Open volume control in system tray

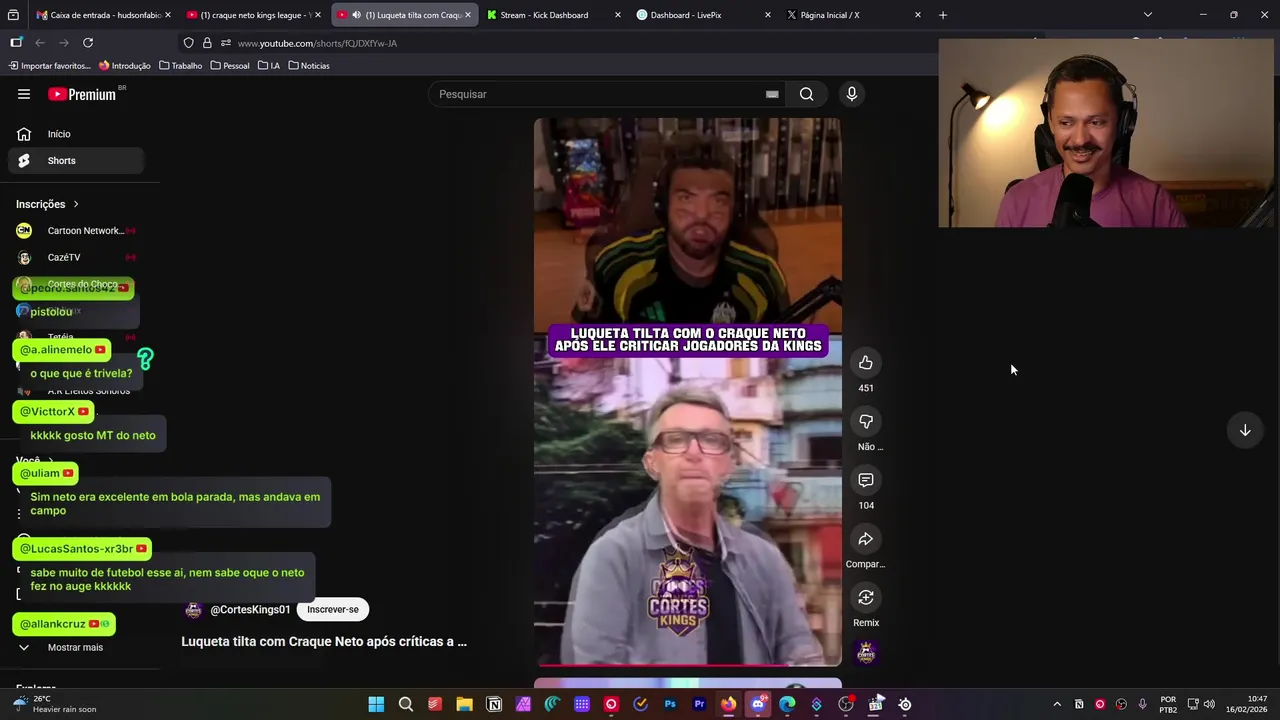(x=1209, y=705)
